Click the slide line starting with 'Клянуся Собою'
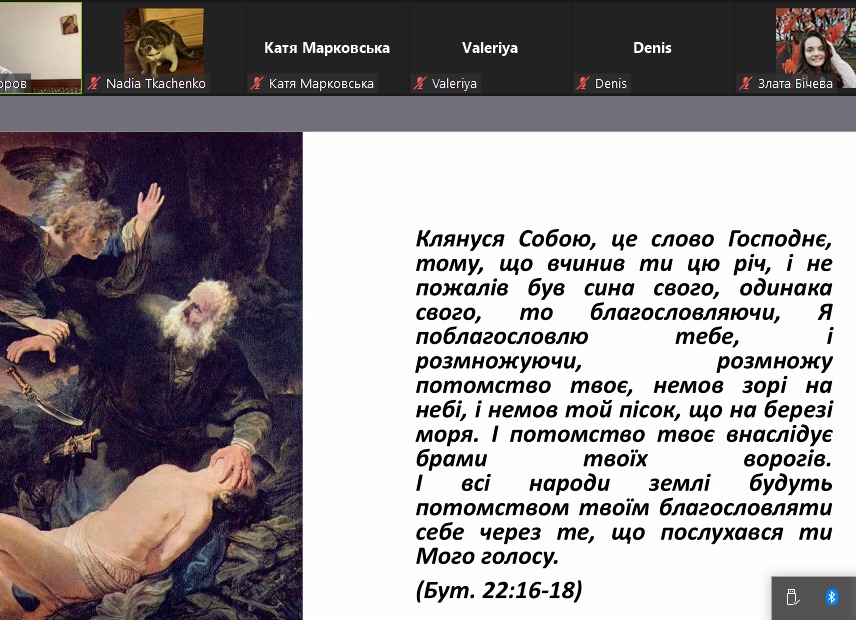Image resolution: width=856 pixels, height=620 pixels. click(624, 239)
